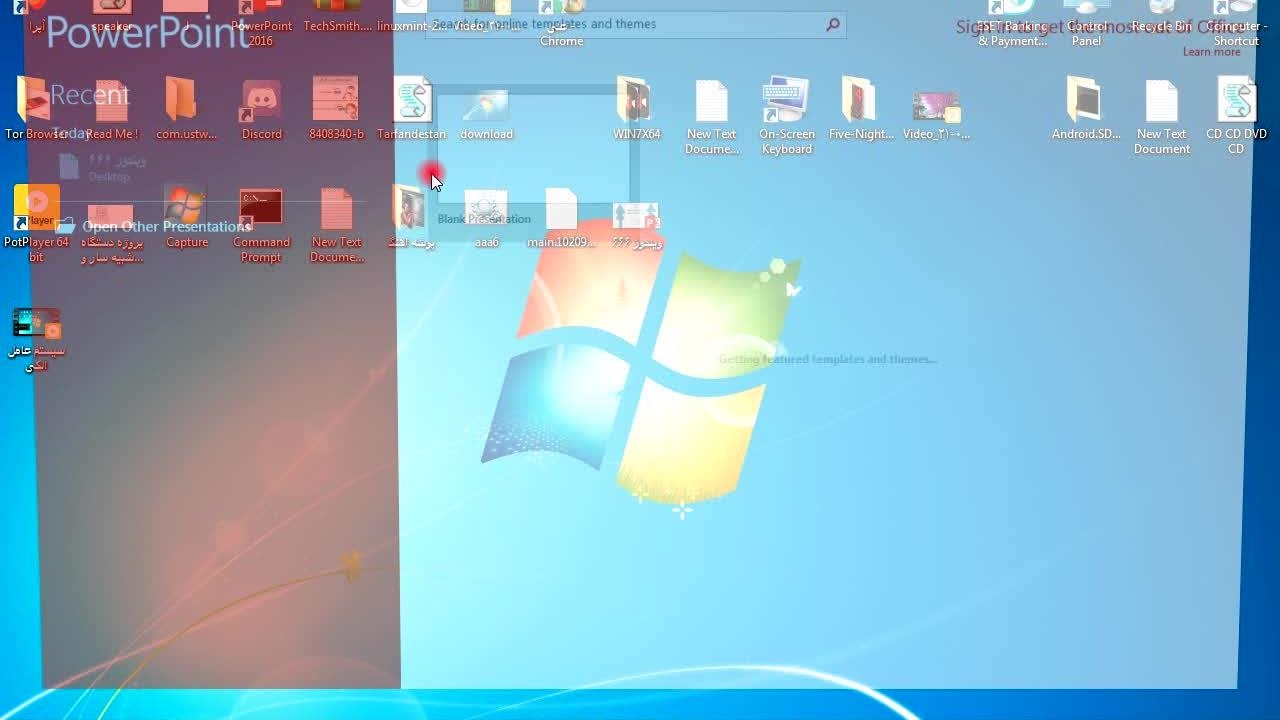1280x720 pixels.
Task: Click the online templates search field
Action: point(620,25)
